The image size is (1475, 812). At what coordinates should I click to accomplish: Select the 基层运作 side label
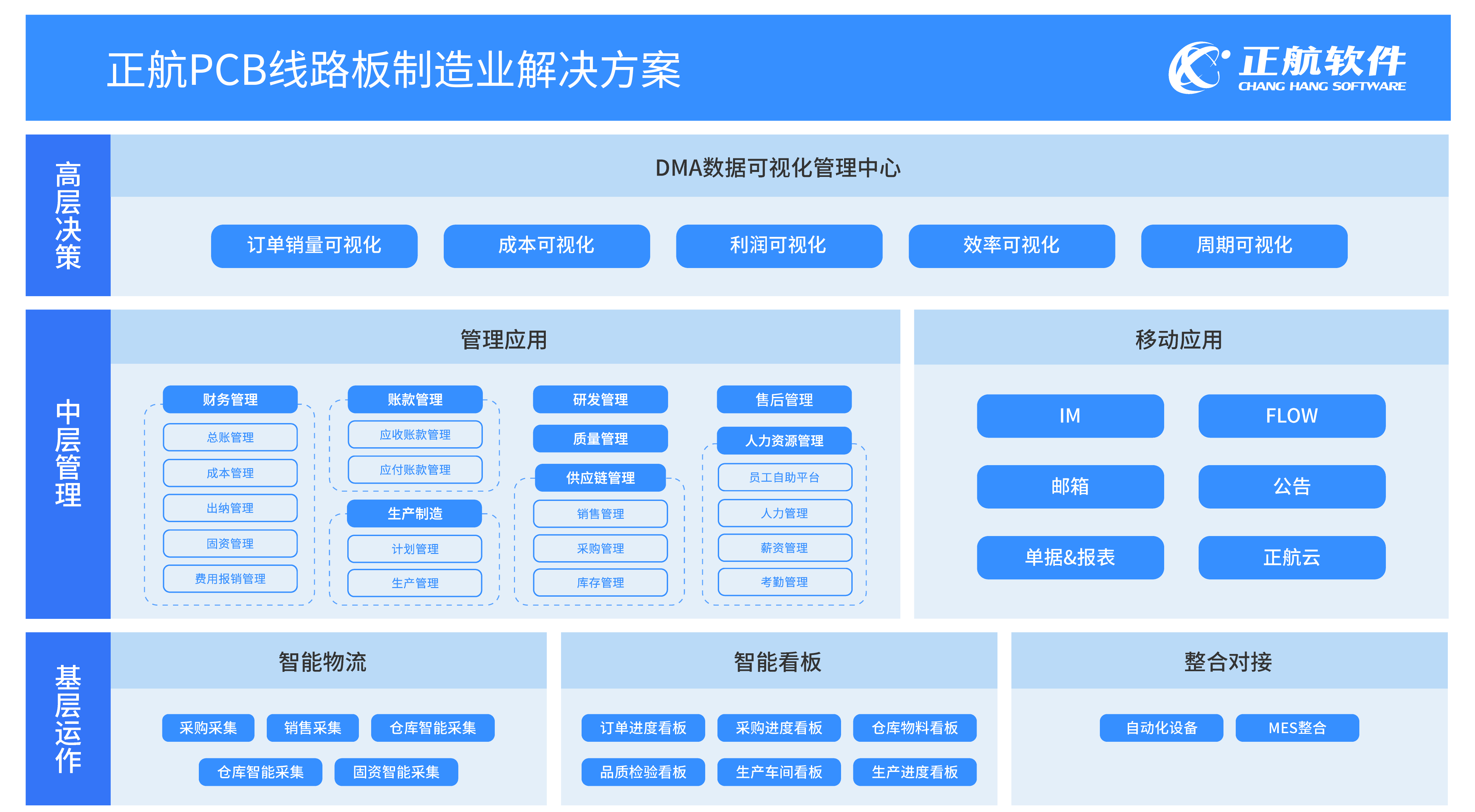[68, 719]
